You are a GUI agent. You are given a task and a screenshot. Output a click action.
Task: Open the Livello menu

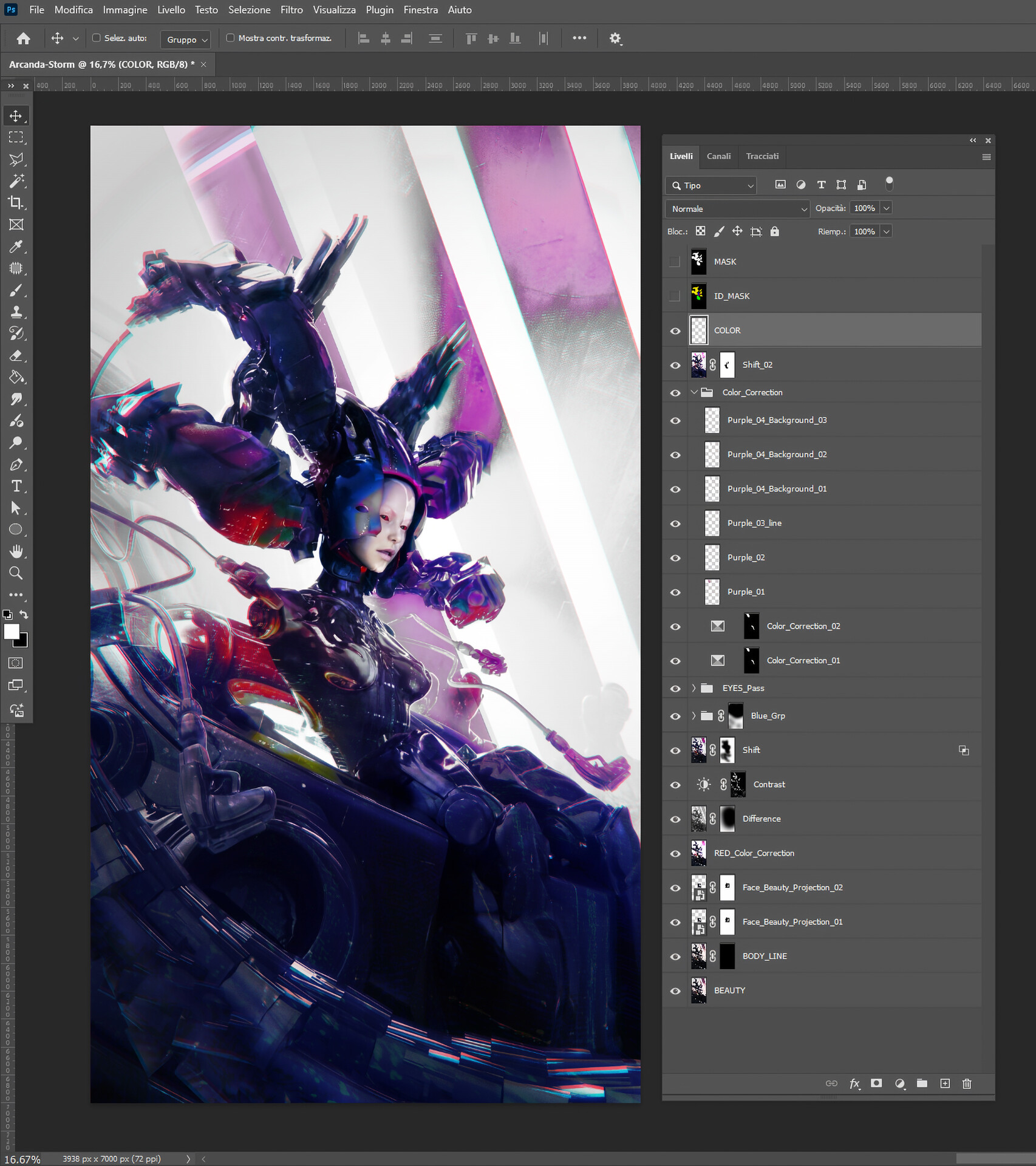[171, 10]
